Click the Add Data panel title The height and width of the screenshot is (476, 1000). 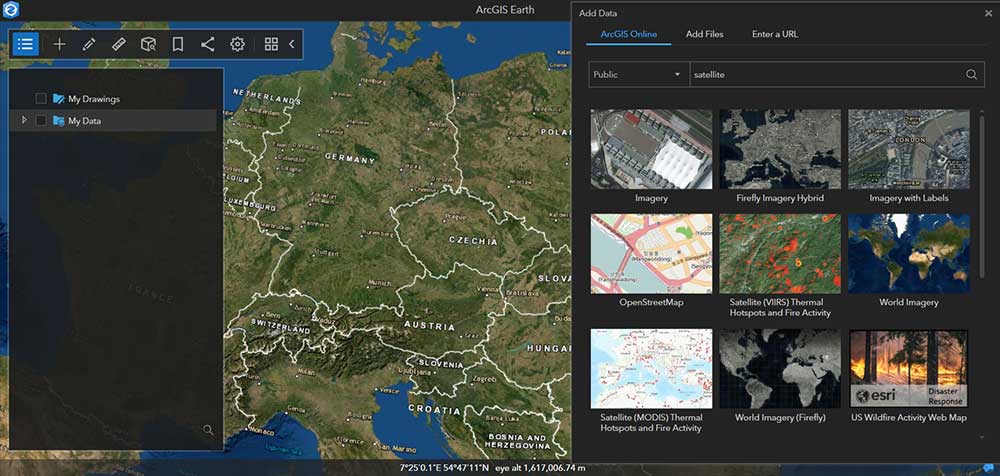coord(598,13)
